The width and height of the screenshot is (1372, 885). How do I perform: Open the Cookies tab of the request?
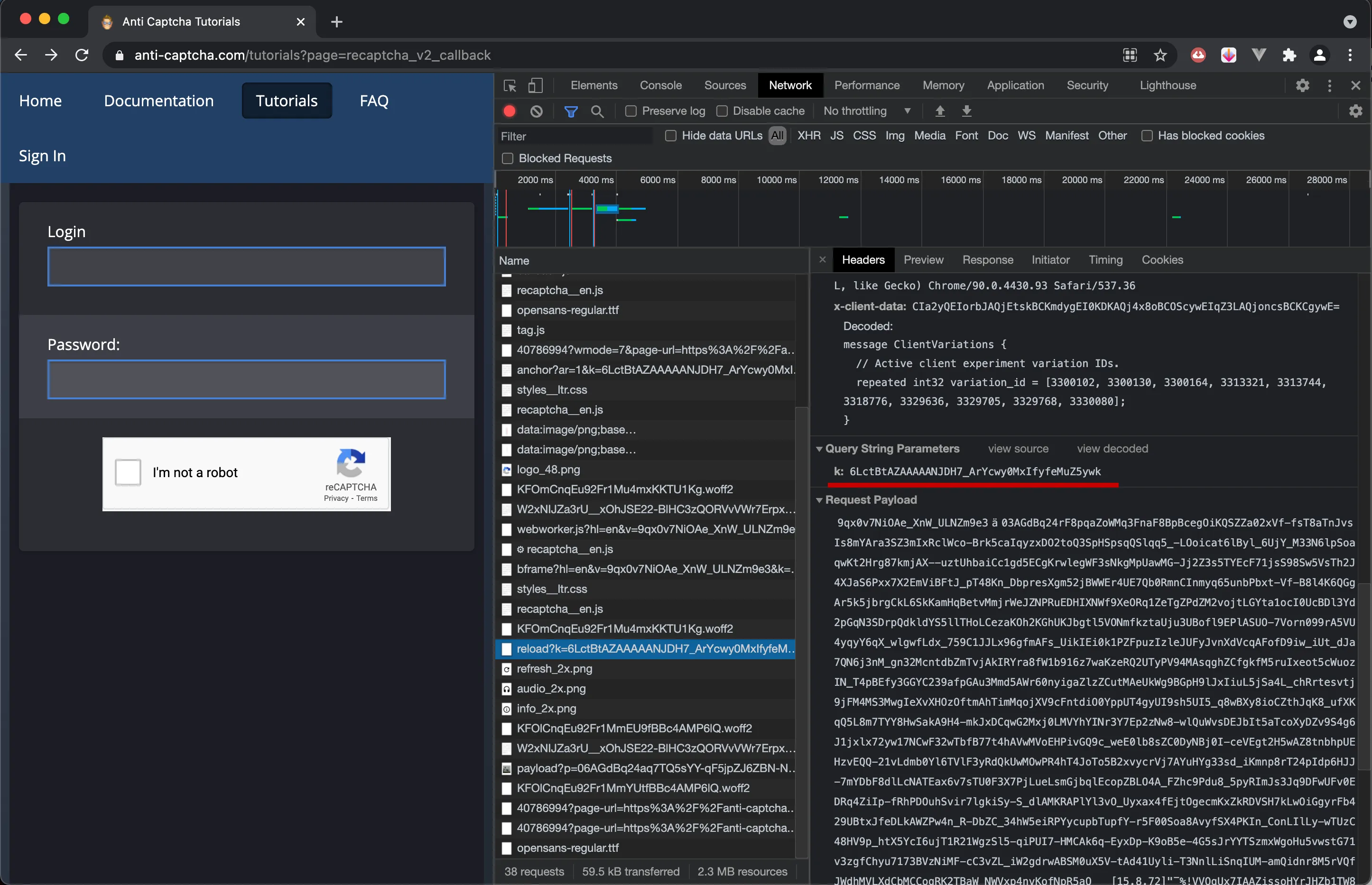[x=1162, y=260]
